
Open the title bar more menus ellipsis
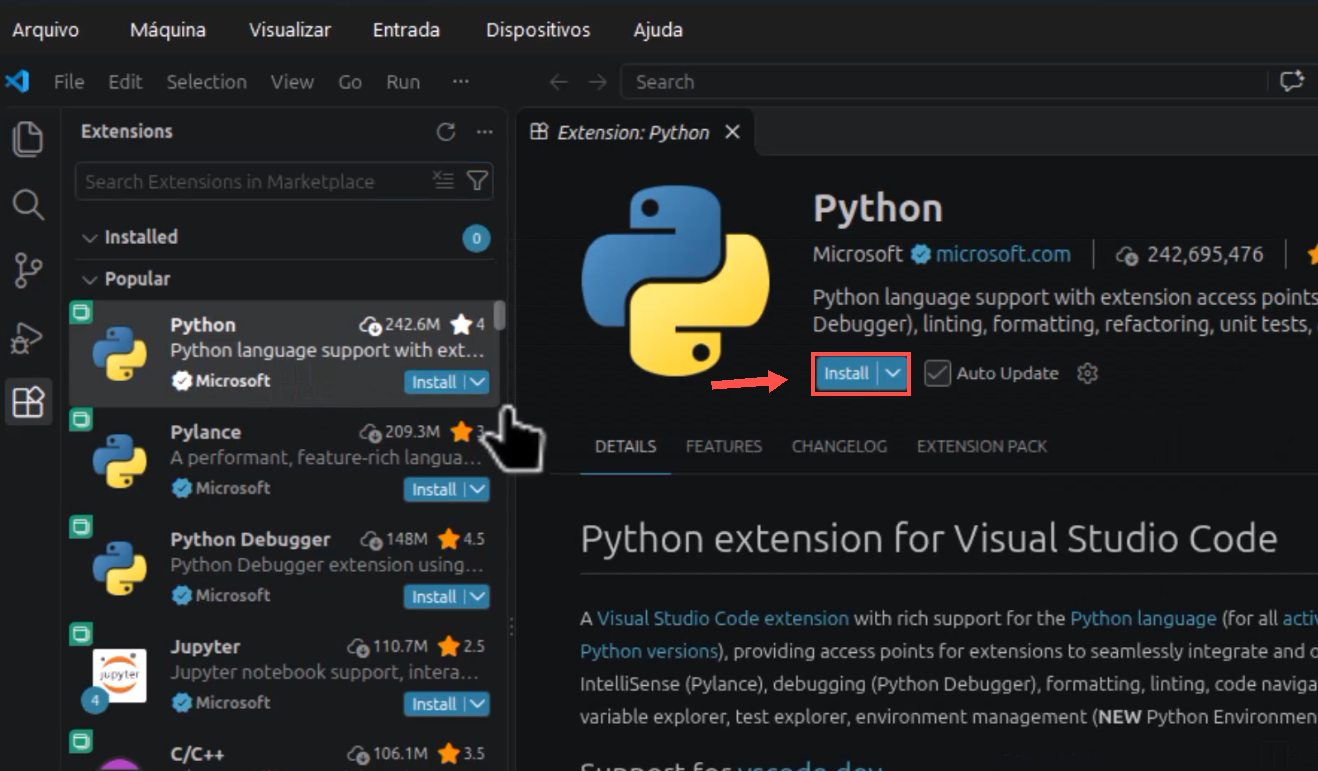click(x=460, y=82)
